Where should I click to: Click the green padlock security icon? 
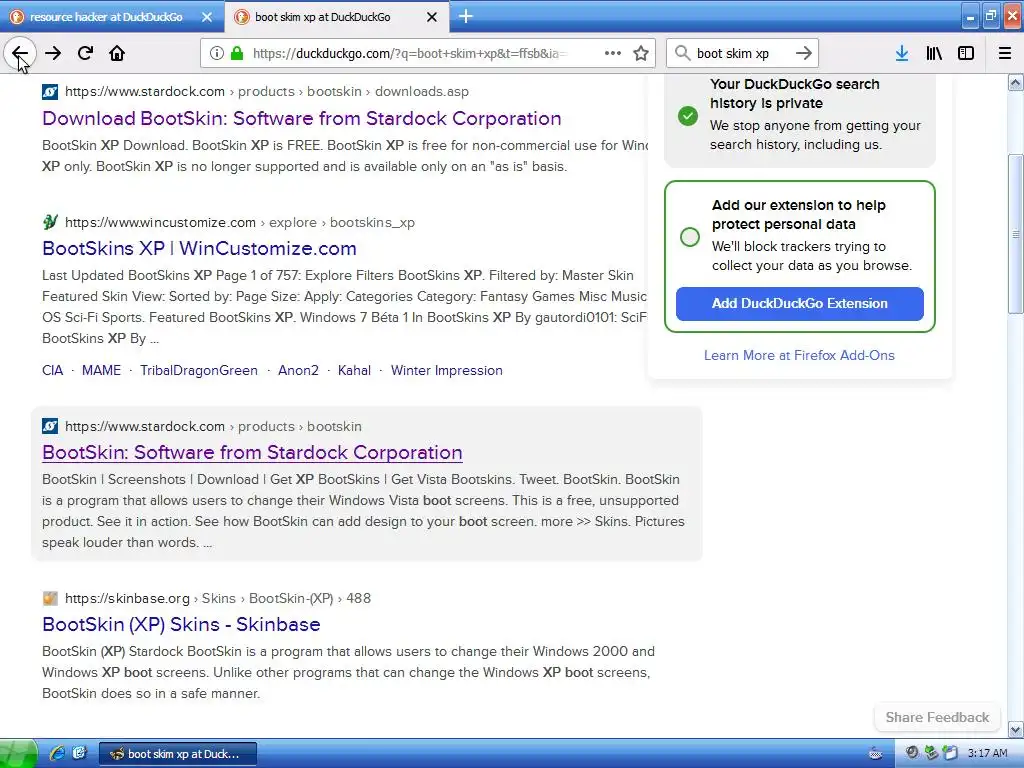(x=237, y=53)
